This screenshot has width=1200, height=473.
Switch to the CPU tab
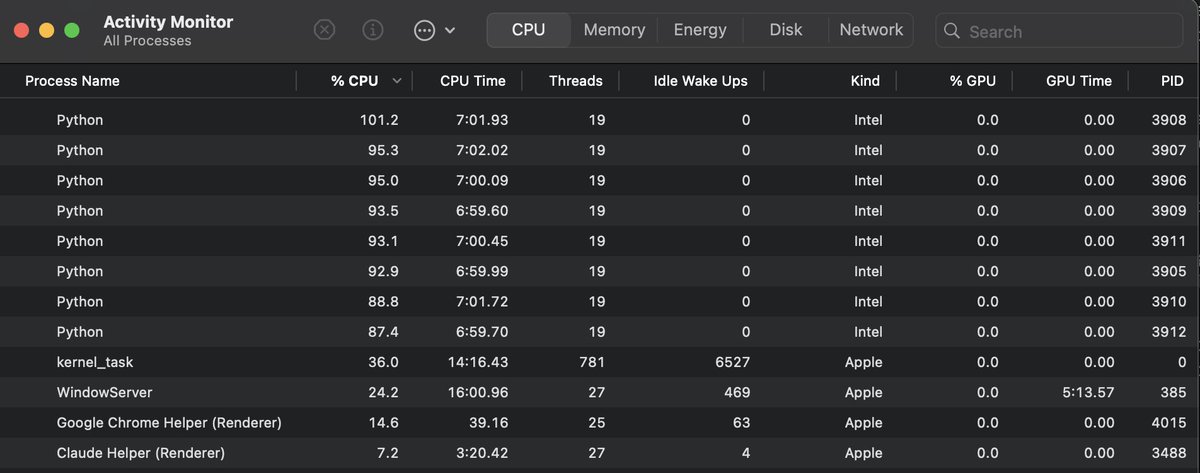point(528,30)
